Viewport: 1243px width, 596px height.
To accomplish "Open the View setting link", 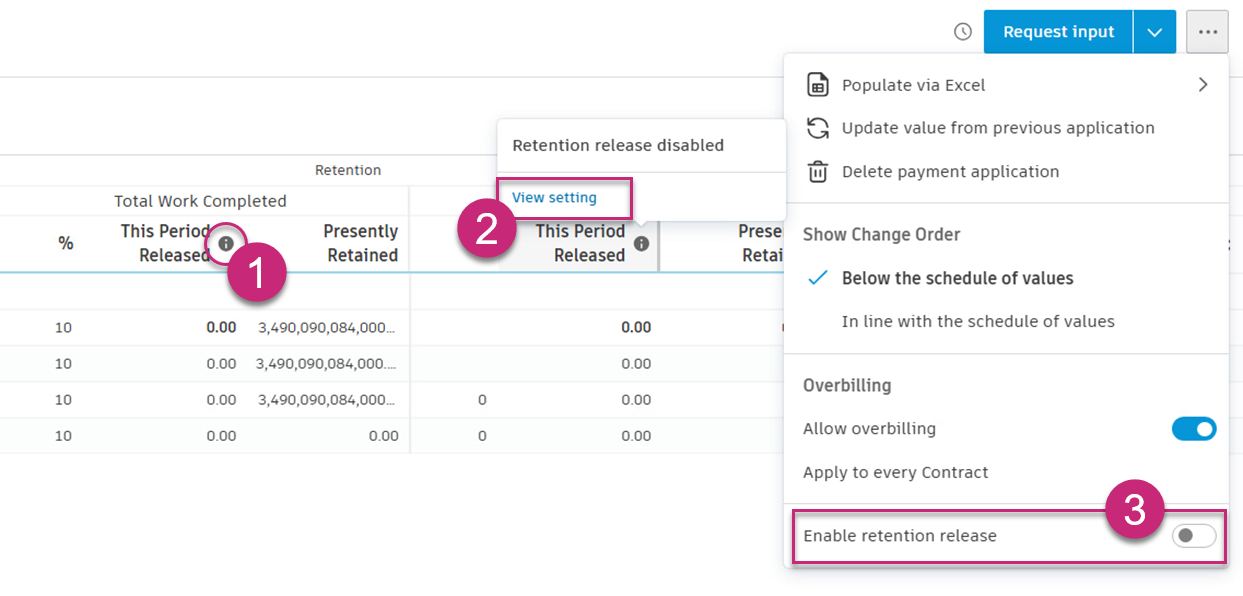I will (x=554, y=198).
